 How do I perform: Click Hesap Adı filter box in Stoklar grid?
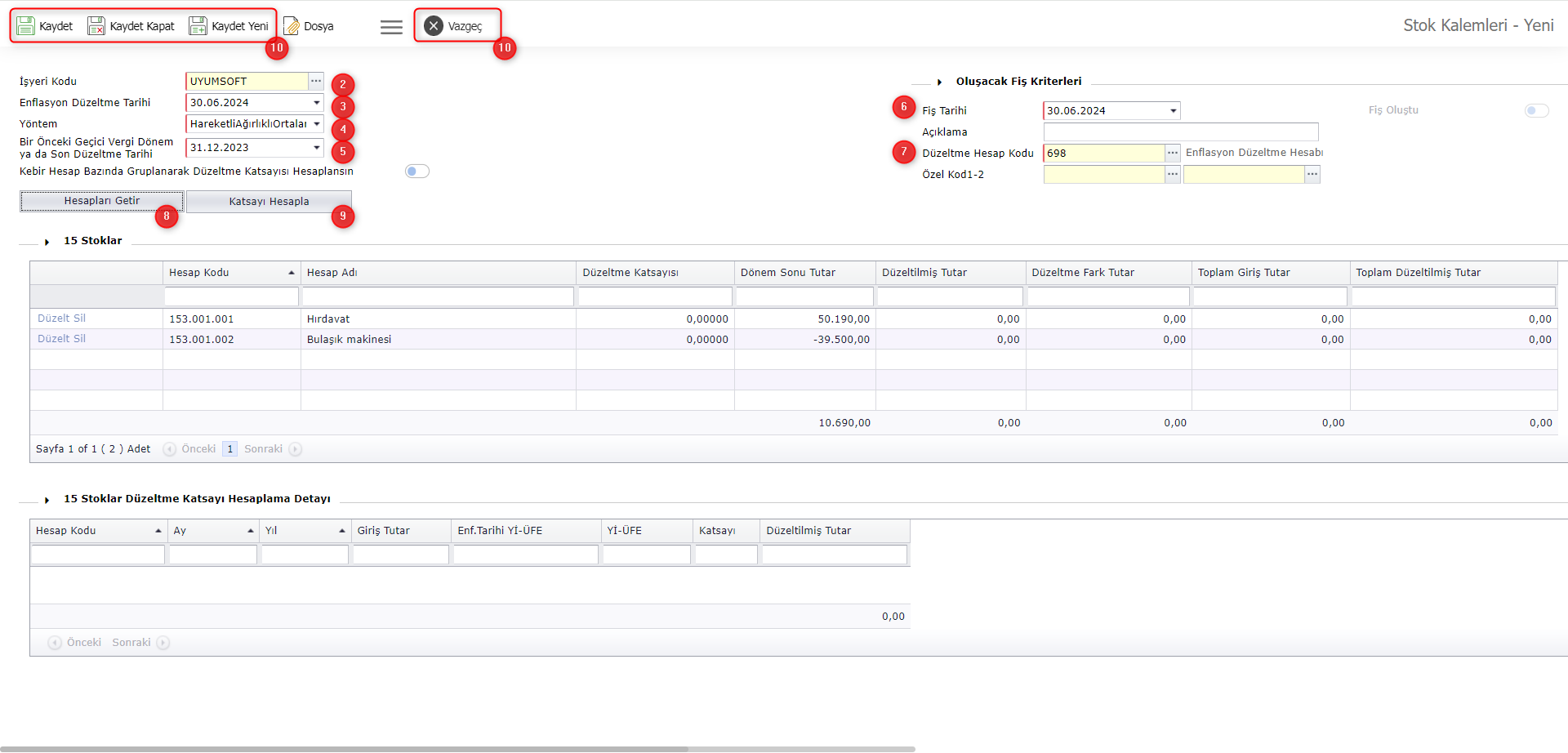(439, 296)
